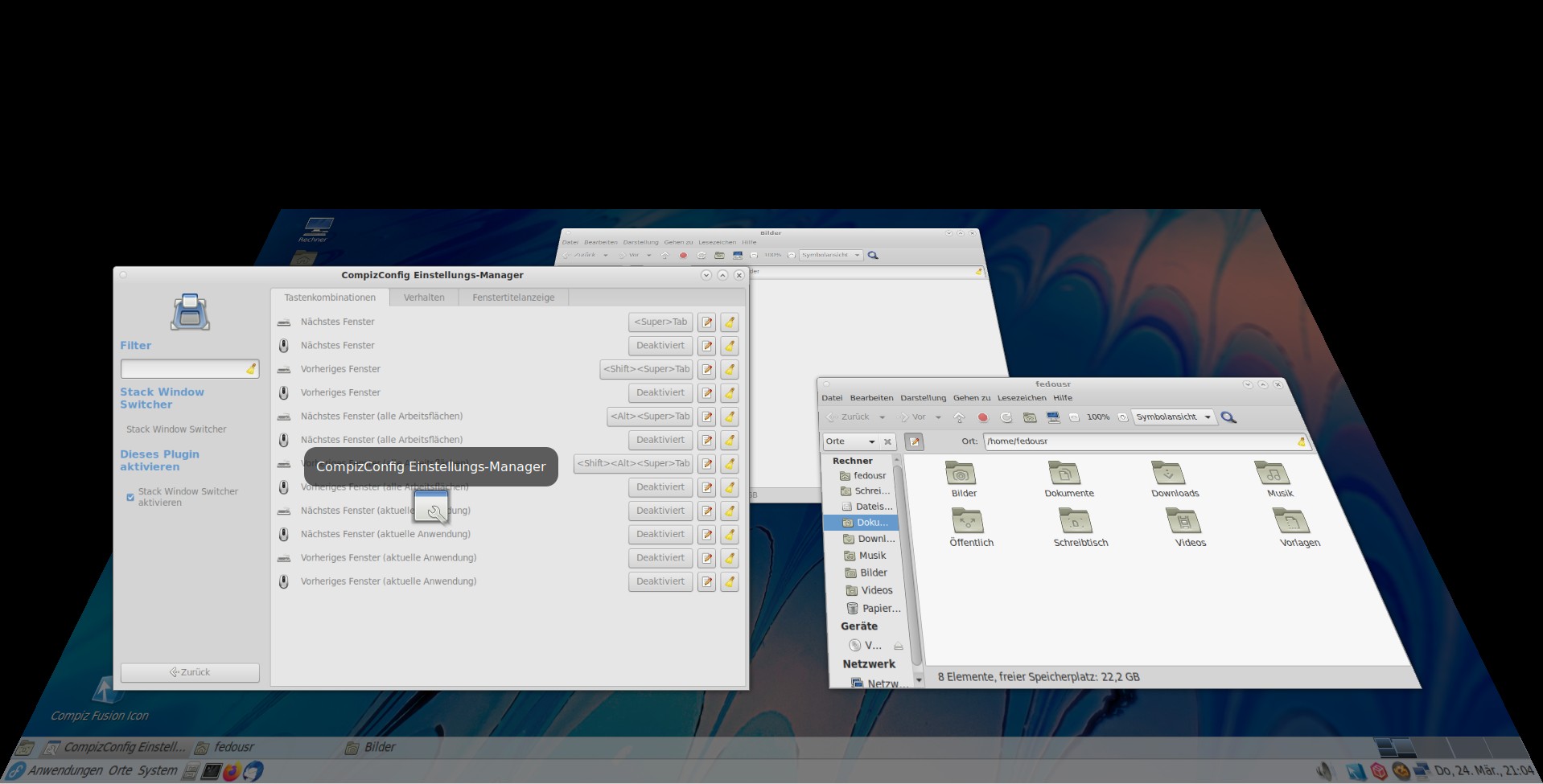Clear the /home/fedousr location field with its broom icon
Screen dimensions: 1543x784
pyautogui.click(x=1301, y=441)
